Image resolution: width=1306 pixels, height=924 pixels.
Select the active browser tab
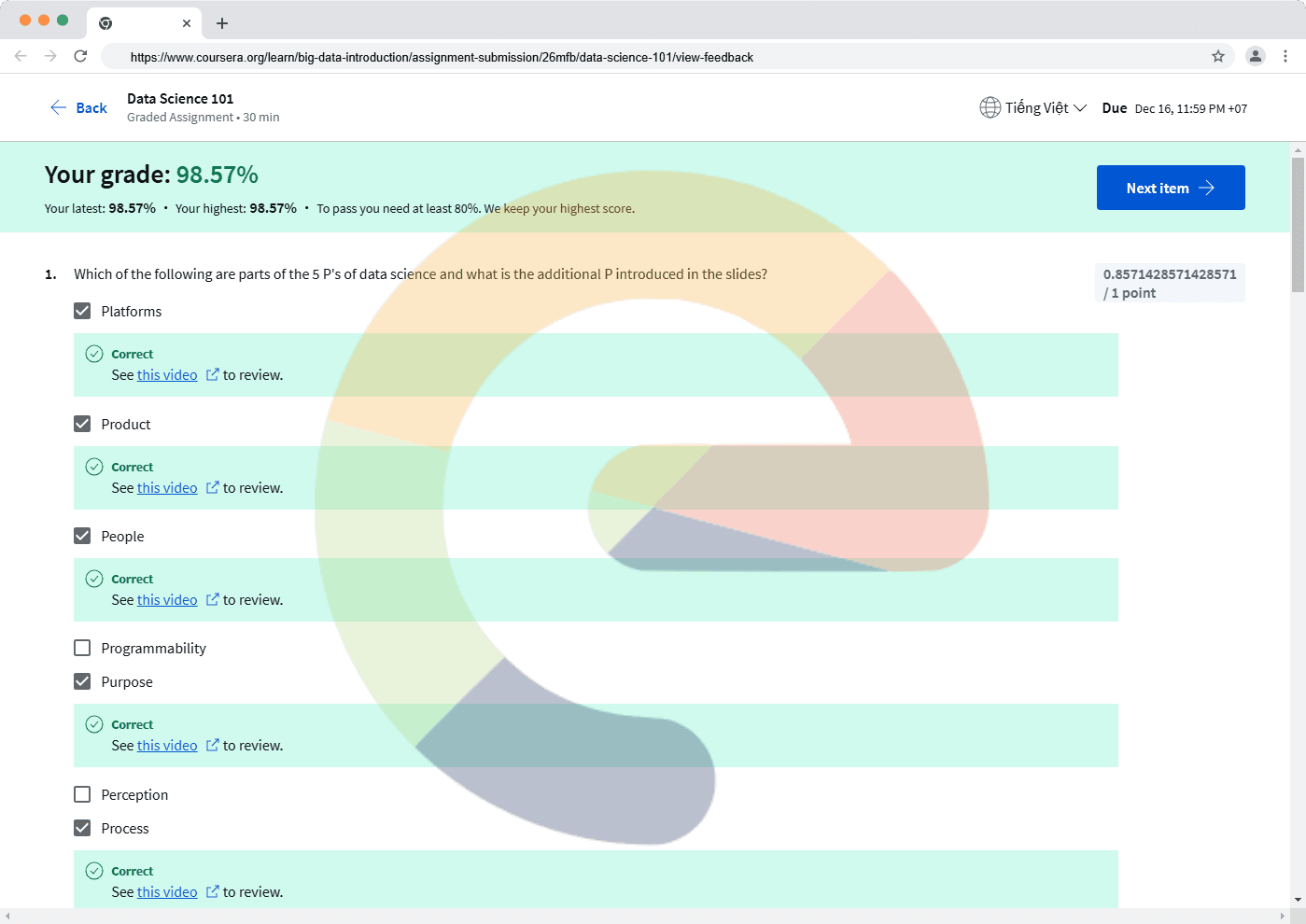point(144,23)
